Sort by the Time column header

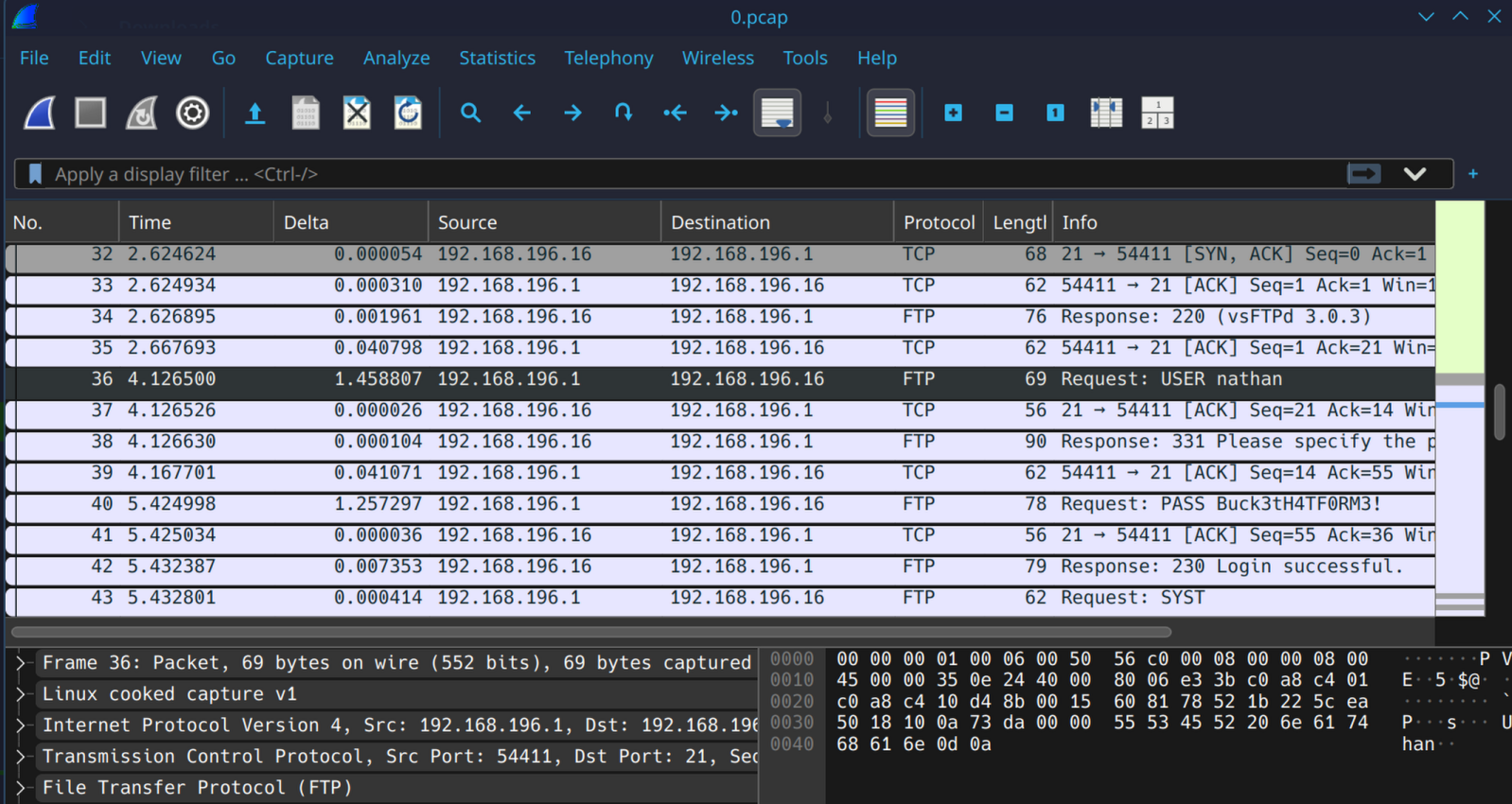click(196, 222)
